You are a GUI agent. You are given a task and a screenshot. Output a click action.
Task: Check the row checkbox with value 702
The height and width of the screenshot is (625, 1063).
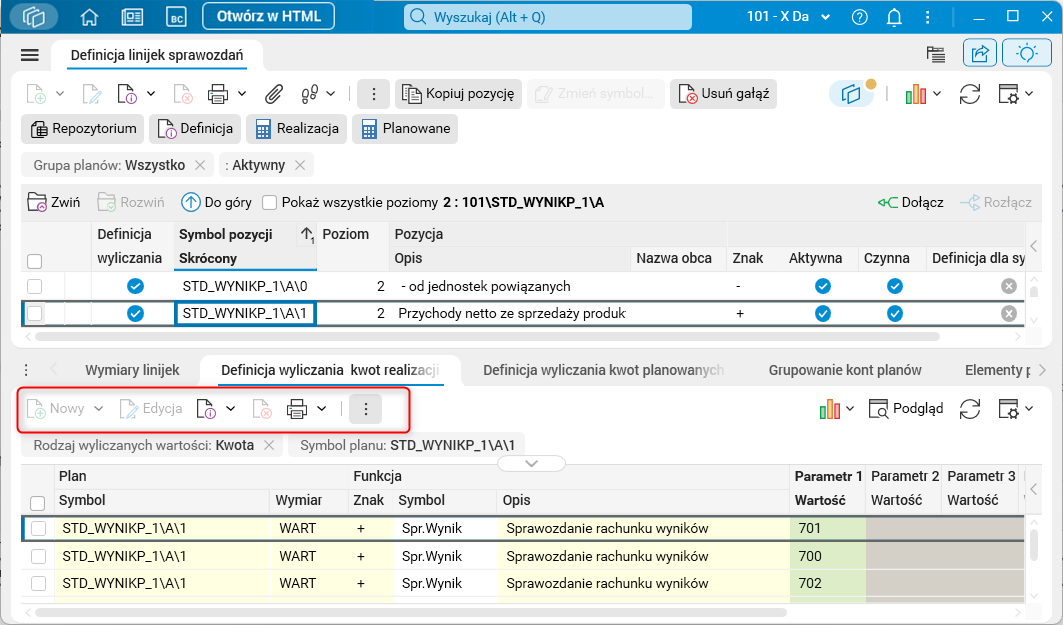click(x=39, y=584)
